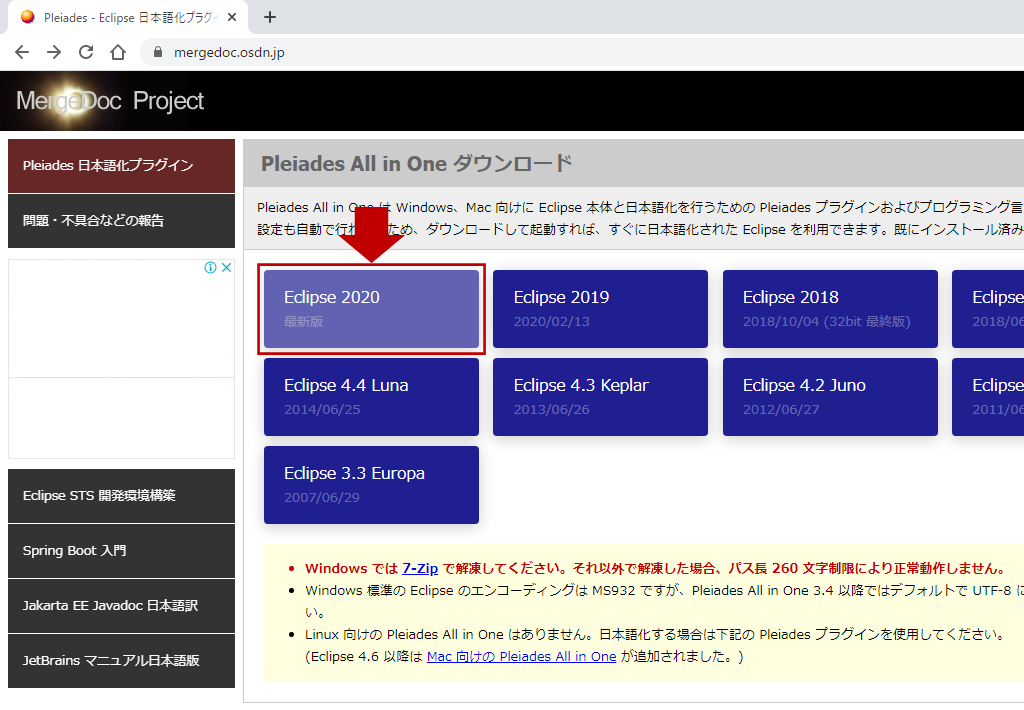The image size is (1024, 710).
Task: Open JetBrains マニュアル日本語版 sidebar item
Action: point(121,660)
